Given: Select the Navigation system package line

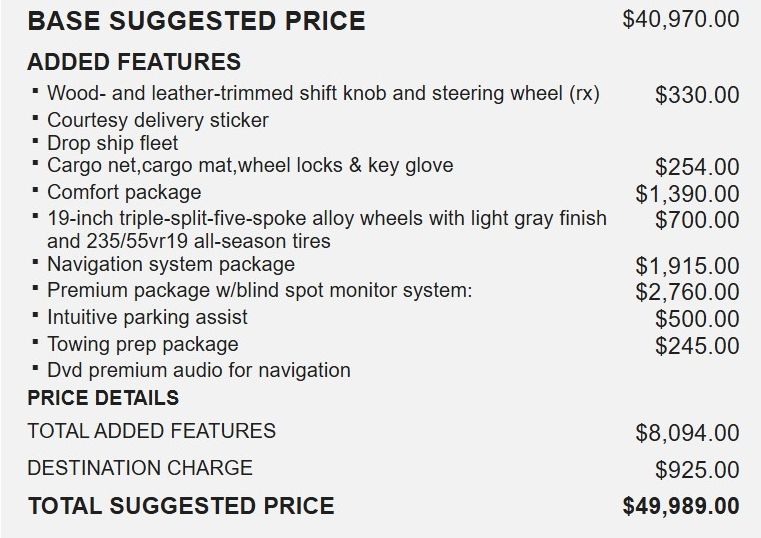Looking at the screenshot, I should tap(171, 265).
